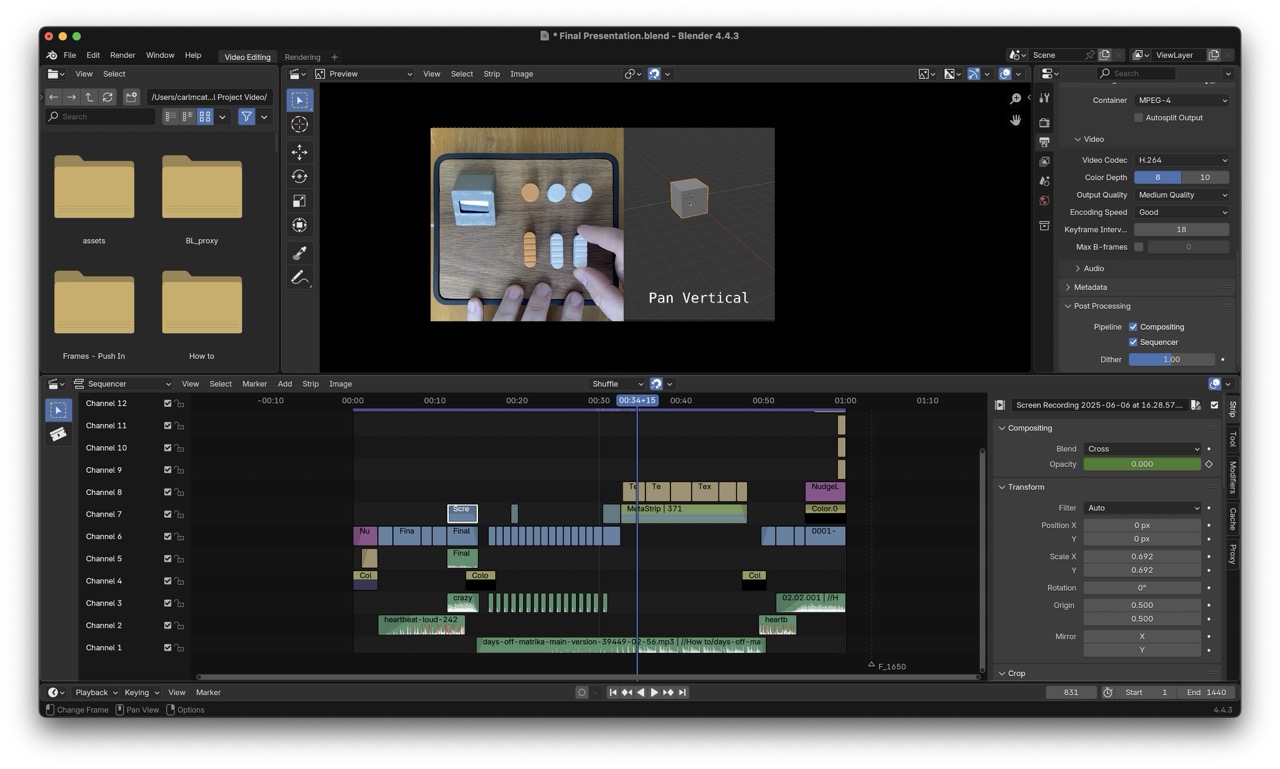Mute Channel 8 checkbox
Viewport: 1280px width, 769px height.
click(168, 492)
